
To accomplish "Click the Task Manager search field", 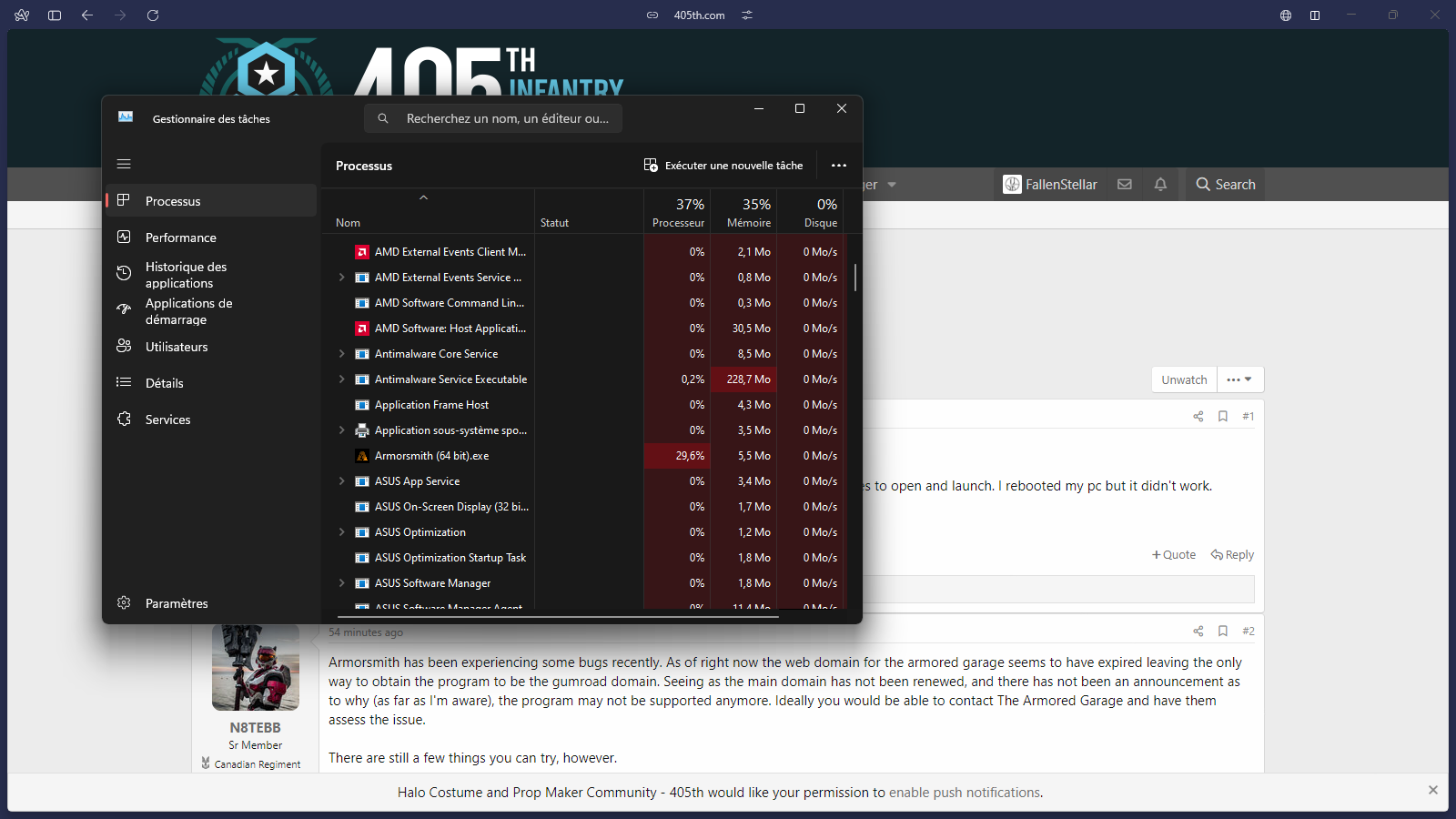I will pyautogui.click(x=493, y=118).
